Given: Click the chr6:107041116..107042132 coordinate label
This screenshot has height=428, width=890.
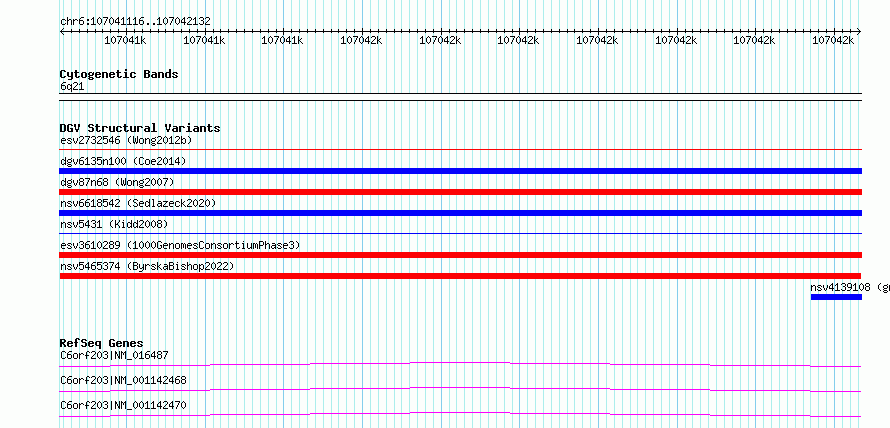Looking at the screenshot, I should [135, 21].
